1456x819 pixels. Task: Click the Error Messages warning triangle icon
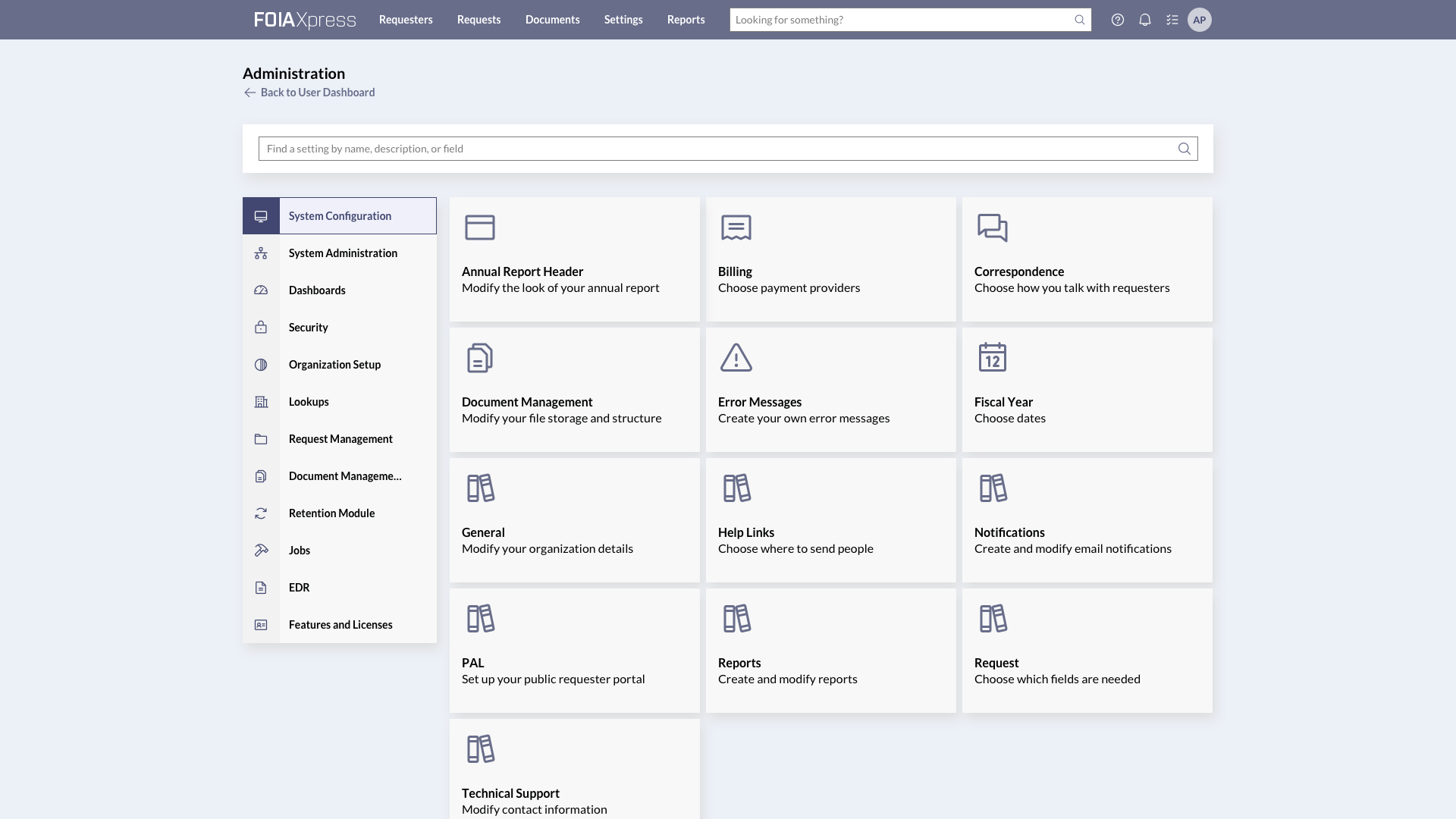tap(736, 356)
